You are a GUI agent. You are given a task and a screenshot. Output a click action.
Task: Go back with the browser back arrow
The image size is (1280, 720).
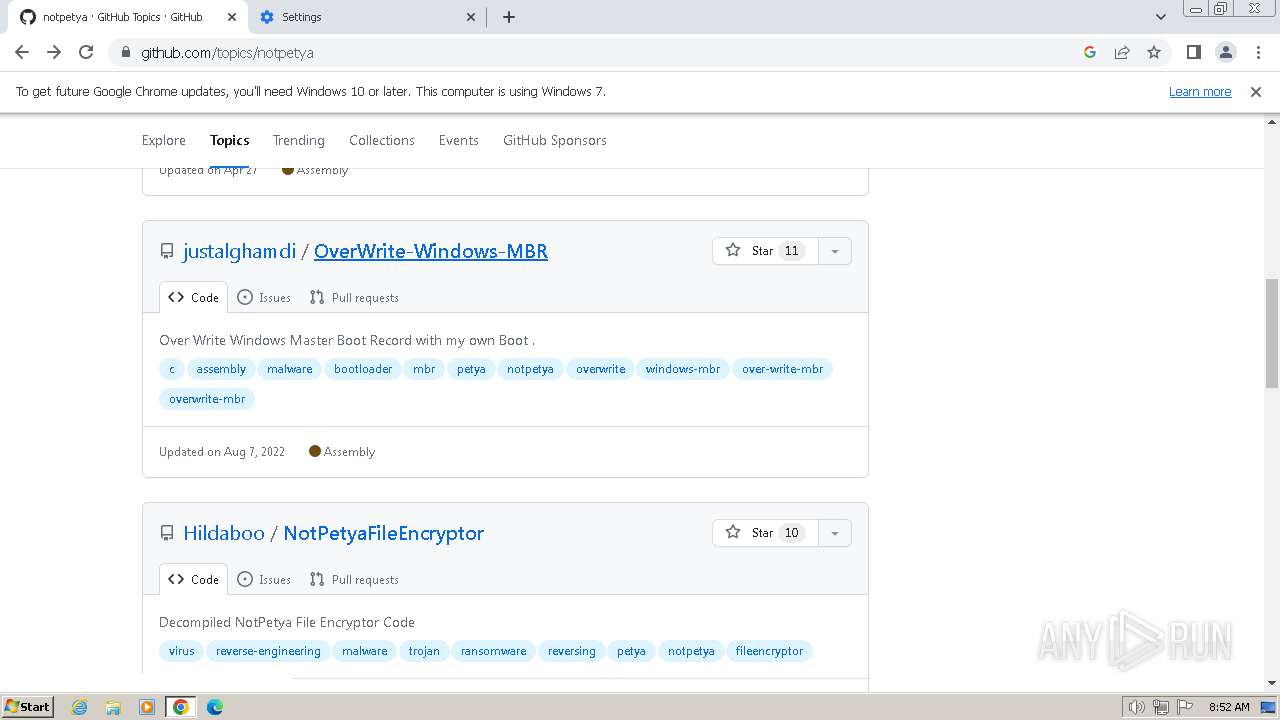click(22, 52)
